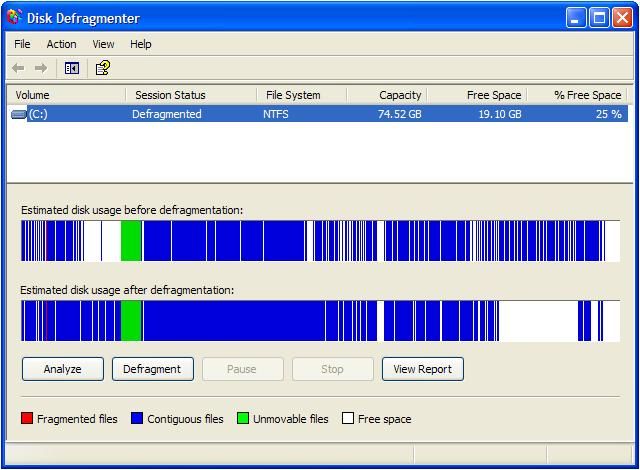Click the Free space legend label

tap(384, 419)
